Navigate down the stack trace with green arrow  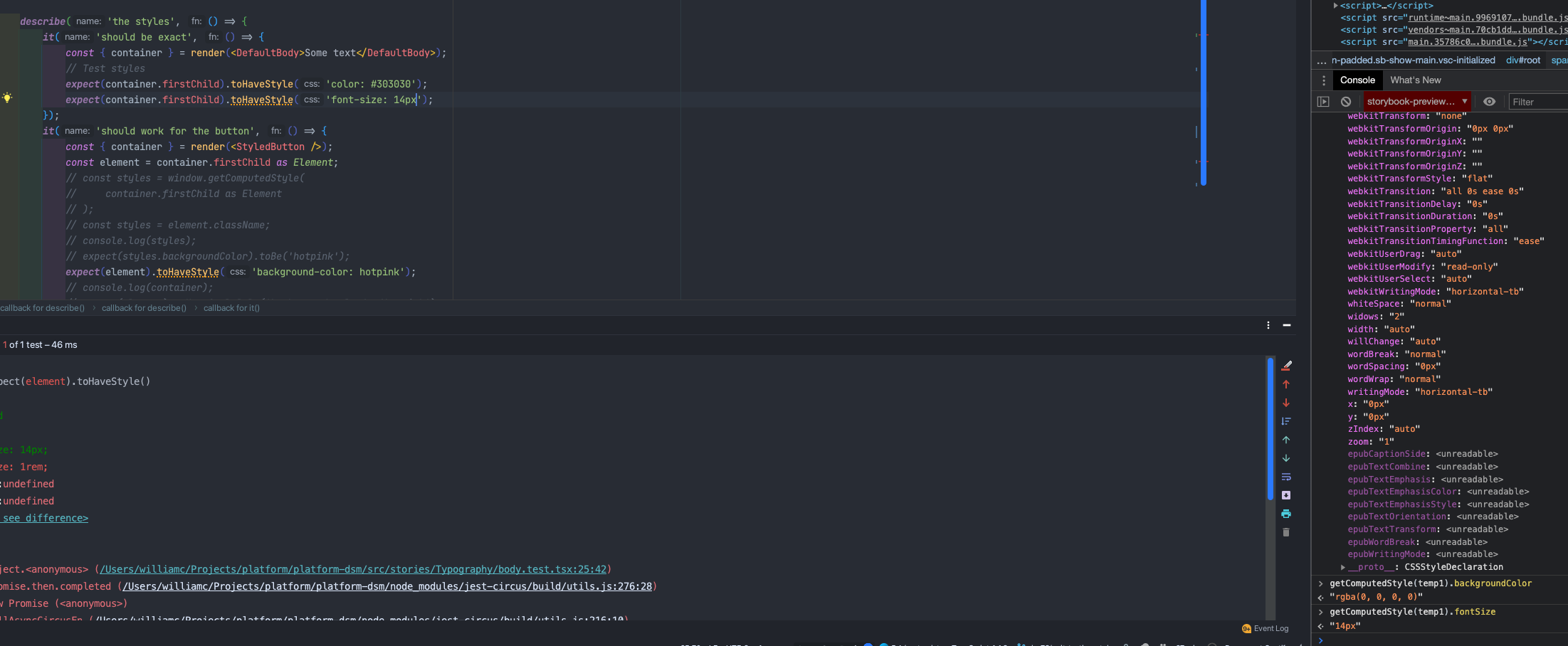coord(1286,458)
